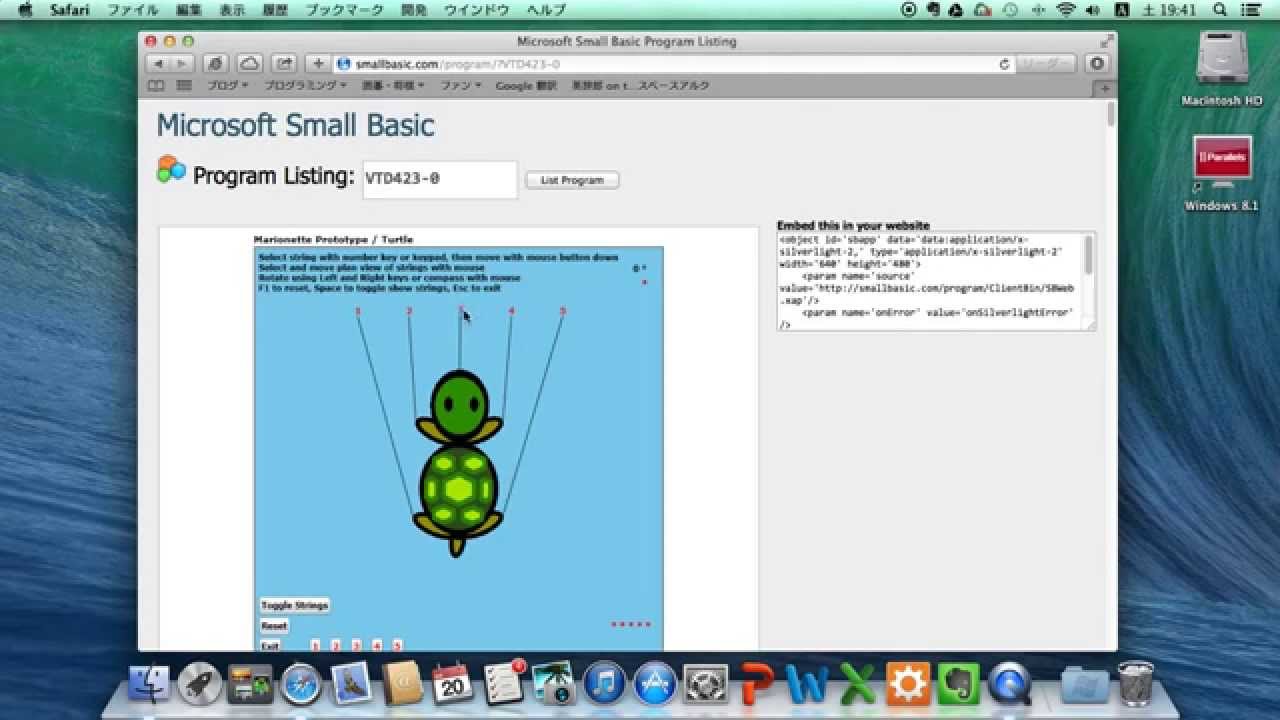
Task: Open Mission Control in the Dock
Action: coord(250,684)
